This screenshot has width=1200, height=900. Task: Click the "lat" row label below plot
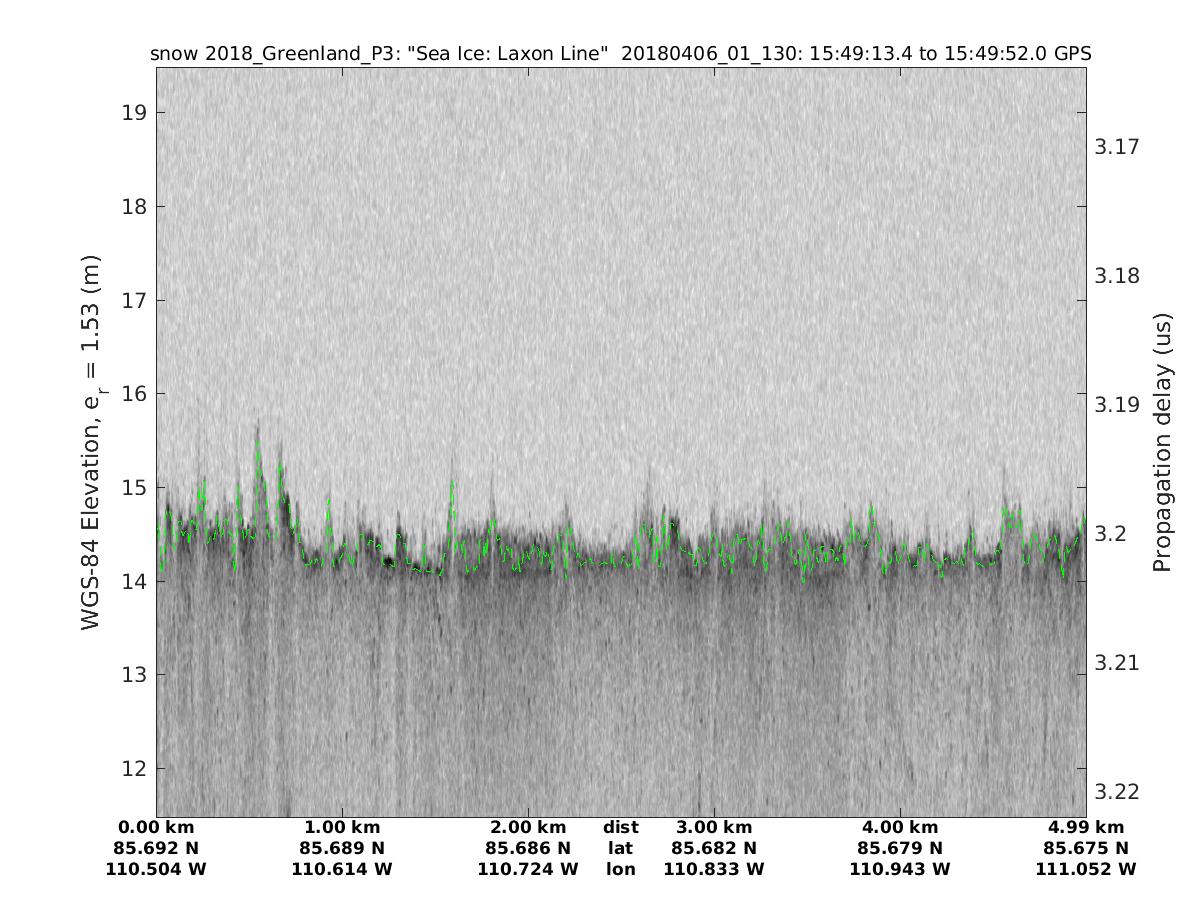(x=620, y=849)
